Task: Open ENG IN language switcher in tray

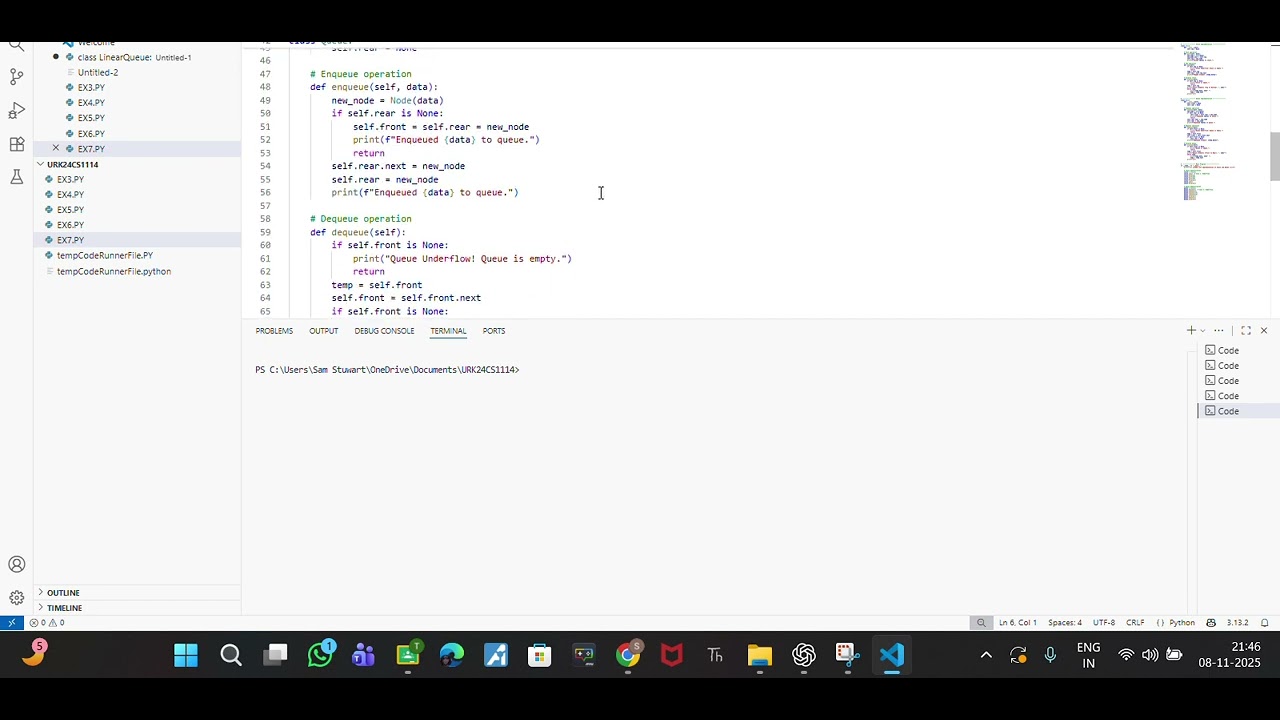Action: pos(1089,656)
